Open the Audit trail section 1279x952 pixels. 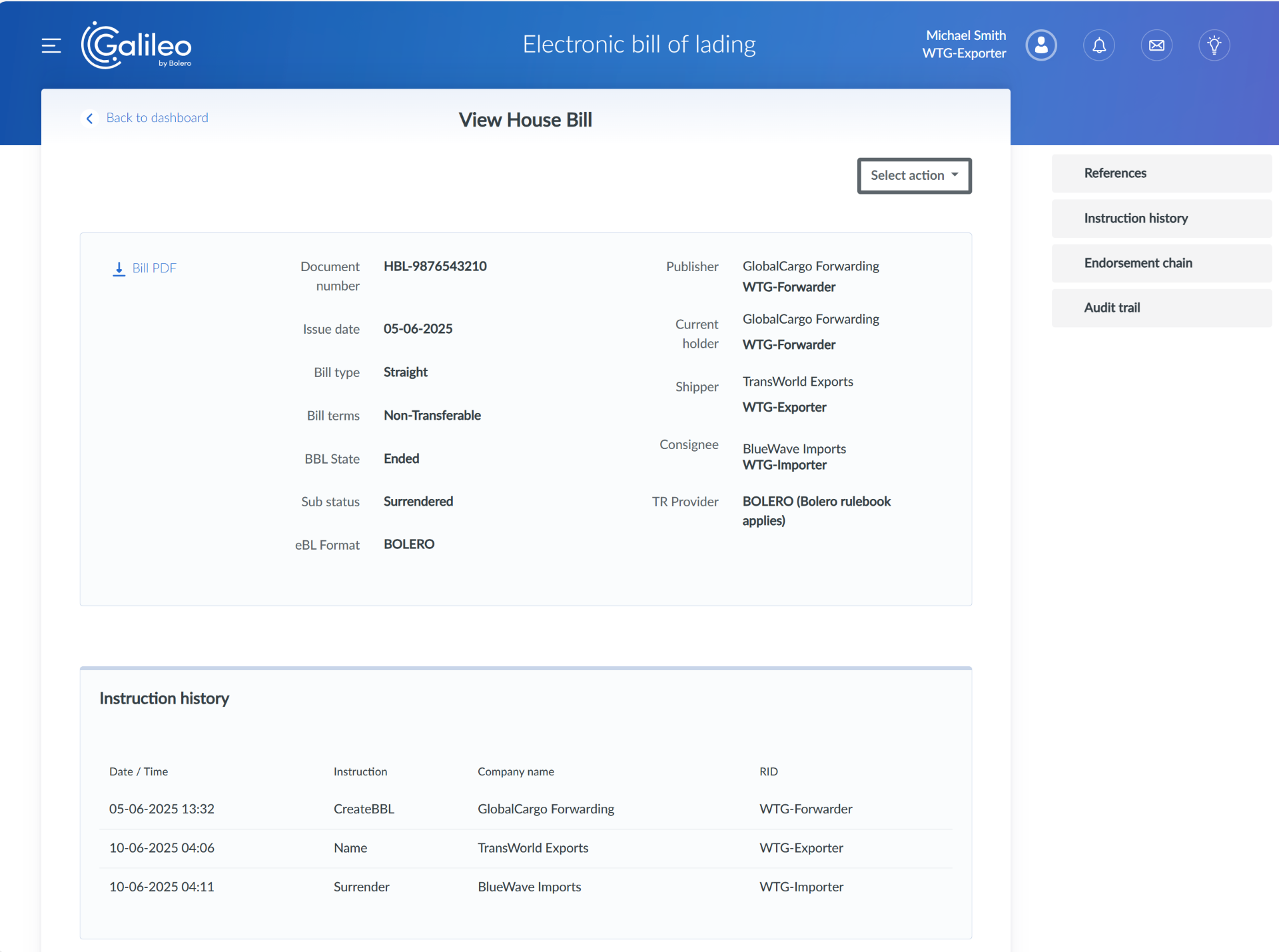click(1112, 308)
